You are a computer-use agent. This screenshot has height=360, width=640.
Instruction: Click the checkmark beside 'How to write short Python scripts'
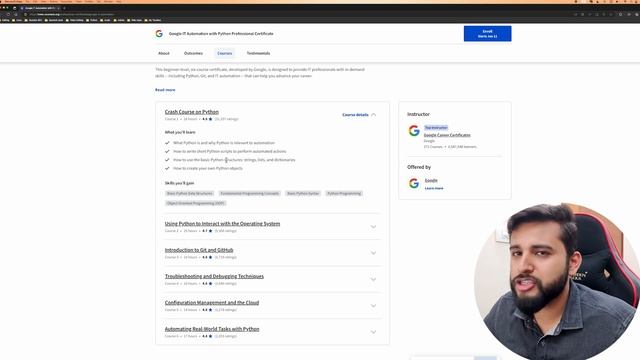(x=167, y=151)
